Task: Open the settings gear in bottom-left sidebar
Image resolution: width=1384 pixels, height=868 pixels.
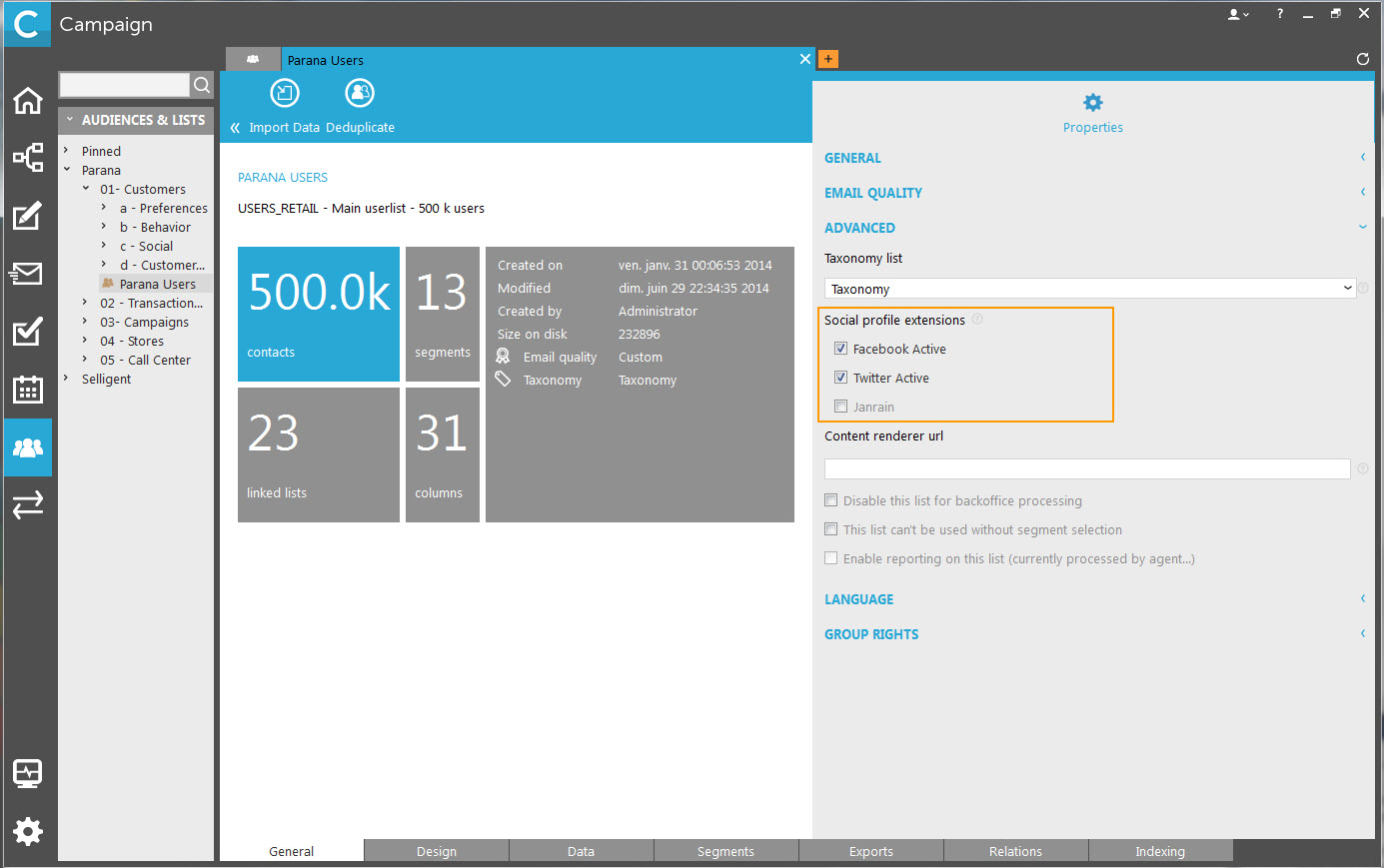Action: pos(28,831)
